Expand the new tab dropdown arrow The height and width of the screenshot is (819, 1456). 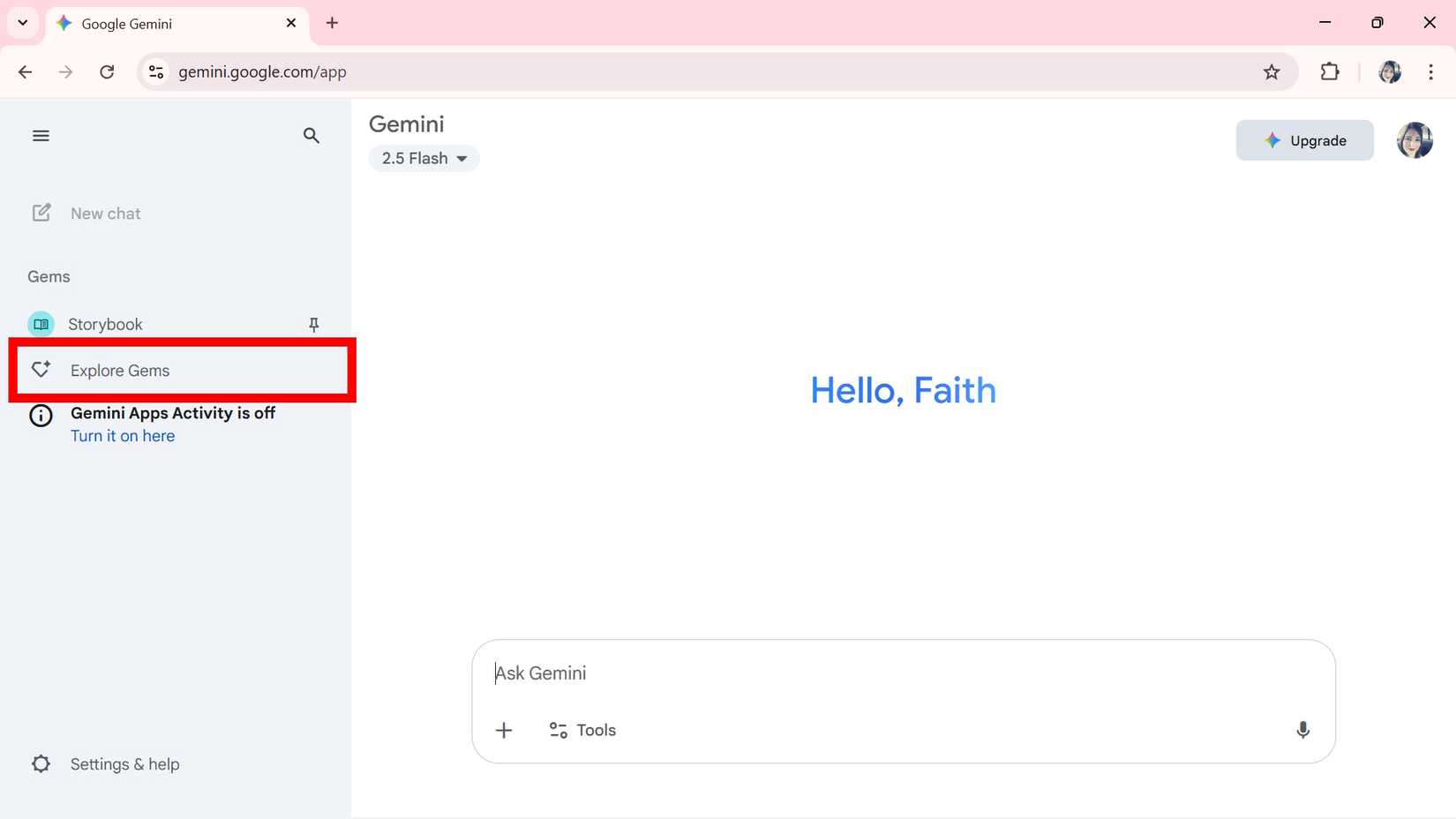click(22, 23)
